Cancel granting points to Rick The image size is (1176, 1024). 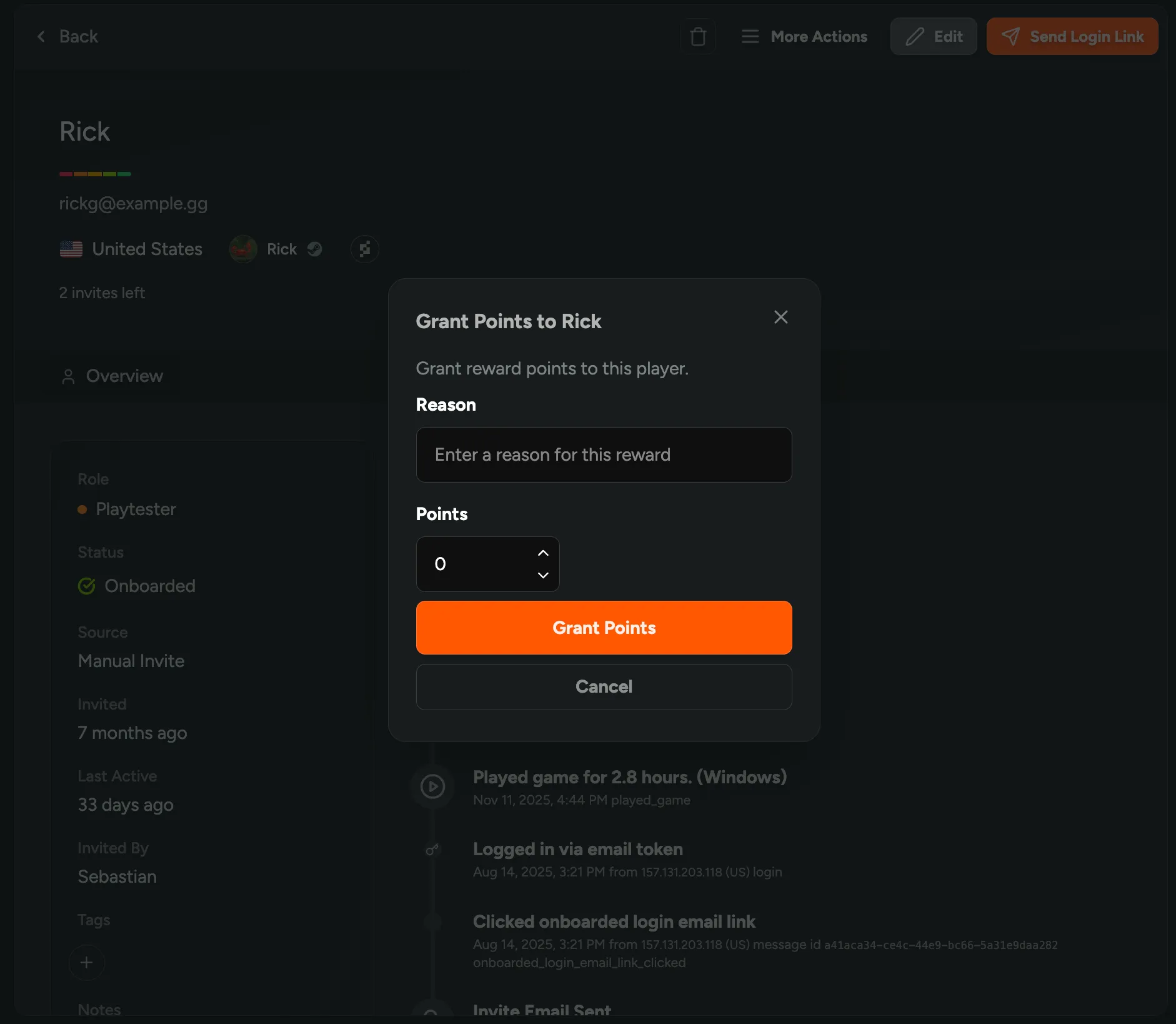(604, 686)
